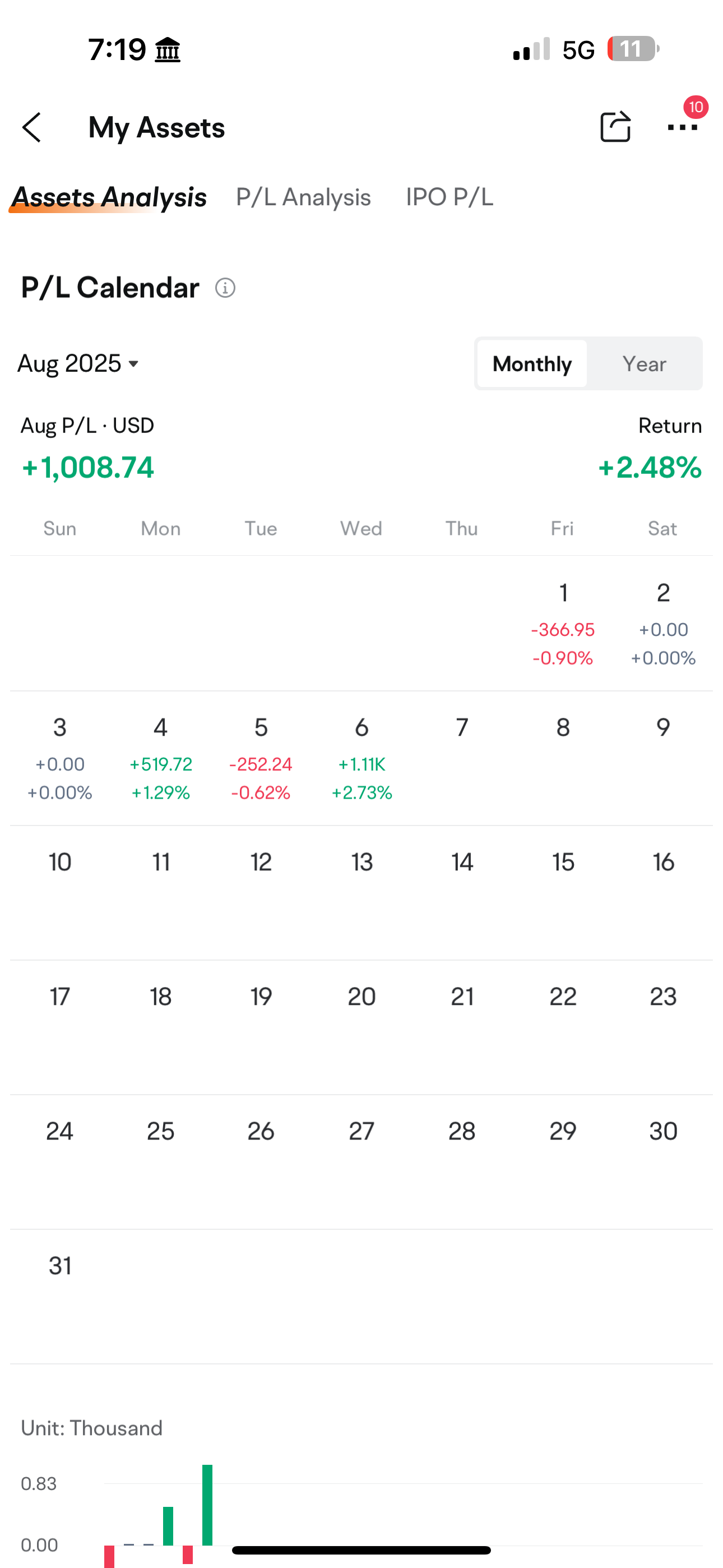Screen dimensions: 723x1568
Task: Select August 2 calendar day
Action: 662,624
